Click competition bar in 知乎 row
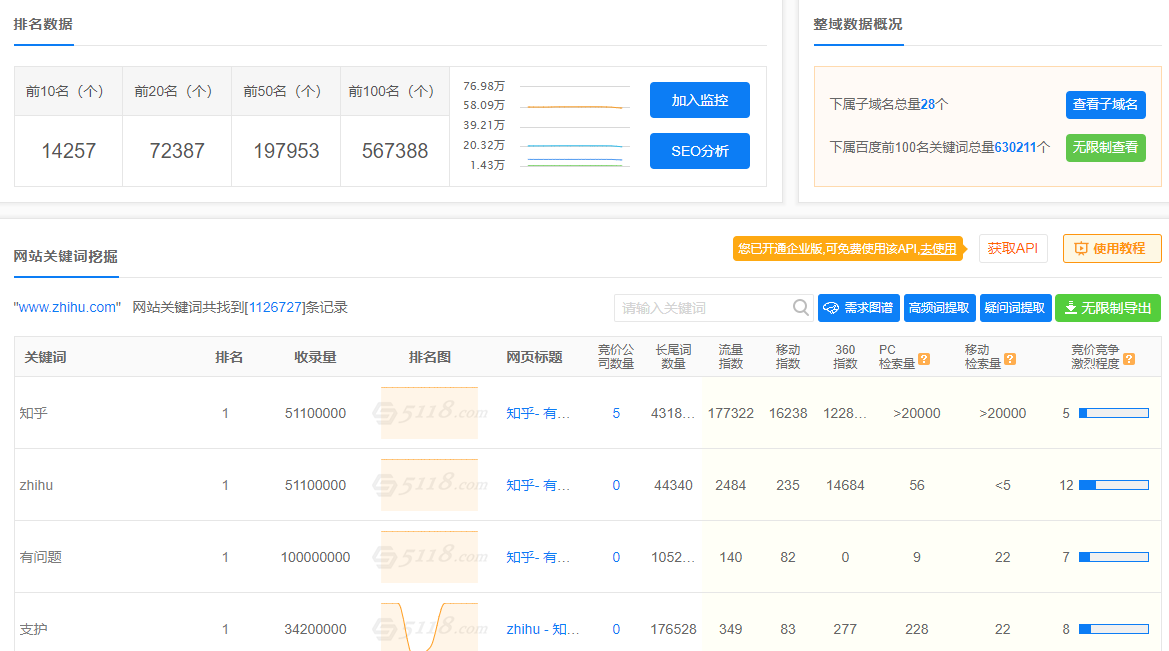1169x651 pixels. coord(1114,413)
